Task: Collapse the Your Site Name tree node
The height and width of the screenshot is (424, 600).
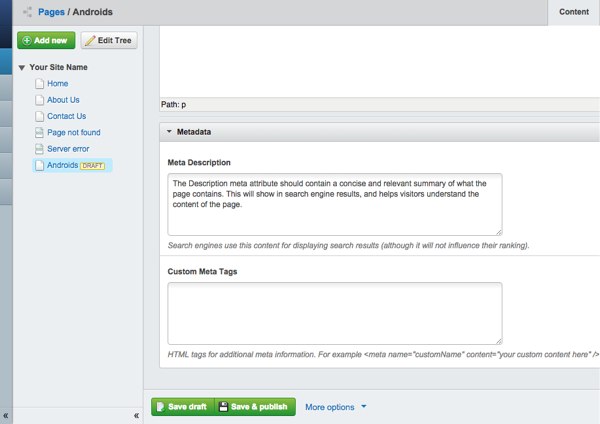Action: (22, 68)
